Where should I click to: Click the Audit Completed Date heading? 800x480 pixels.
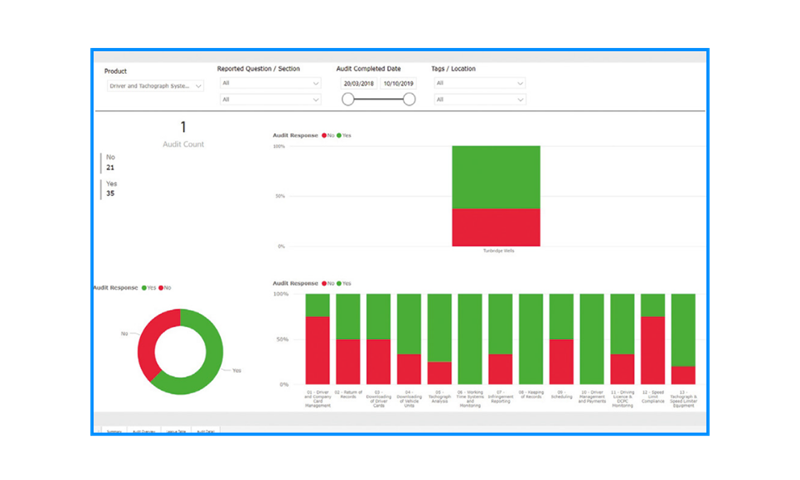[368, 69]
